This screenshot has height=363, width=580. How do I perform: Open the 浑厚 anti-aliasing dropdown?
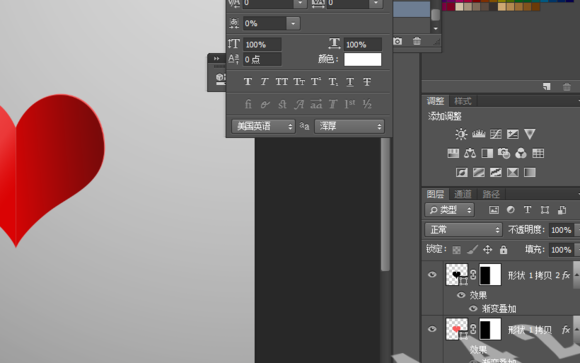click(x=349, y=126)
